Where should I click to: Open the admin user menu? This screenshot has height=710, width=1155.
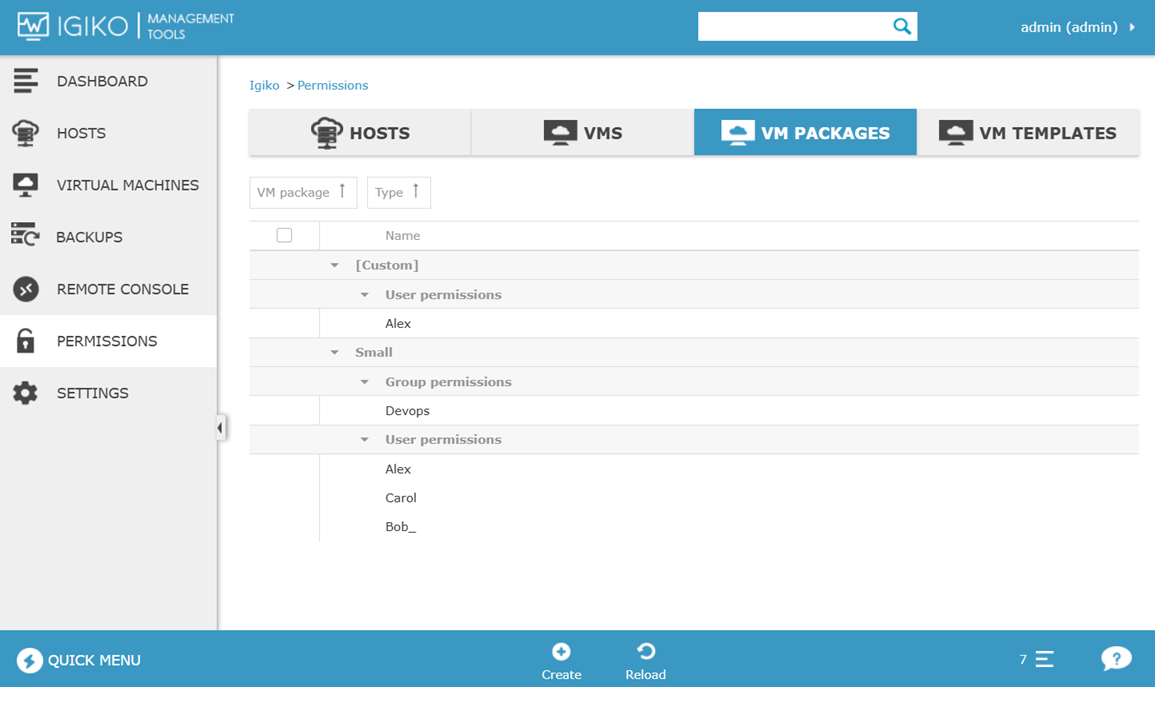coord(1077,27)
